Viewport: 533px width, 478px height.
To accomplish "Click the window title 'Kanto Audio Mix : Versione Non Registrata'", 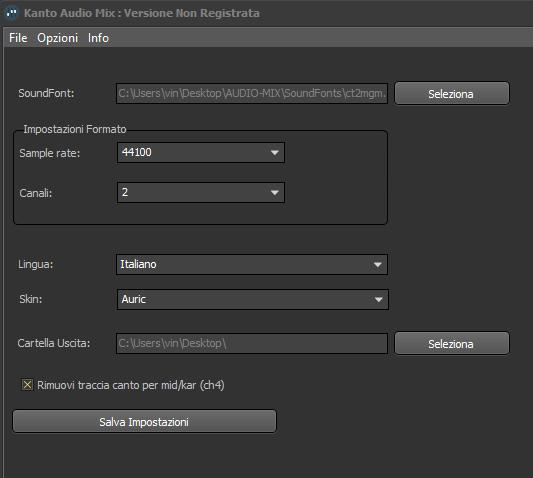I will tap(142, 13).
